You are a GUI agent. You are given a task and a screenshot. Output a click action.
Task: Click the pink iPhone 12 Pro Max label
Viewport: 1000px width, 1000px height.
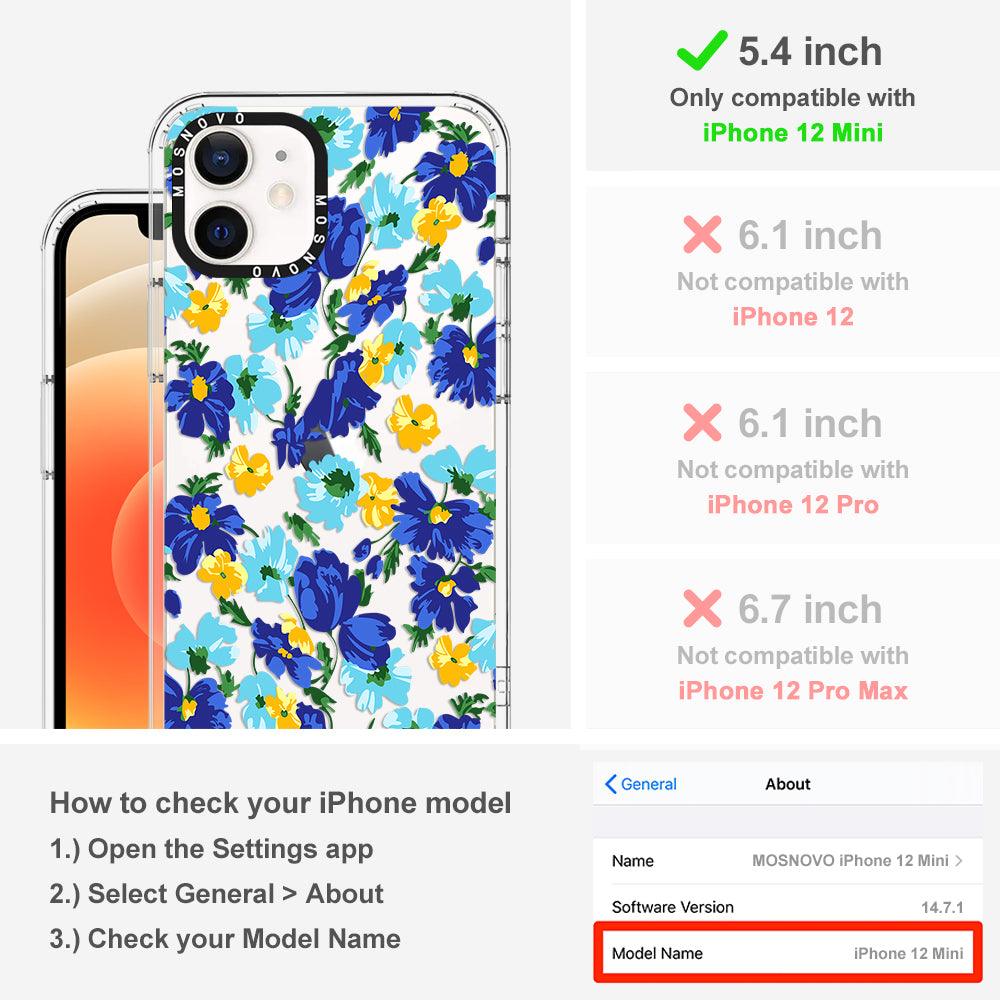pos(793,691)
